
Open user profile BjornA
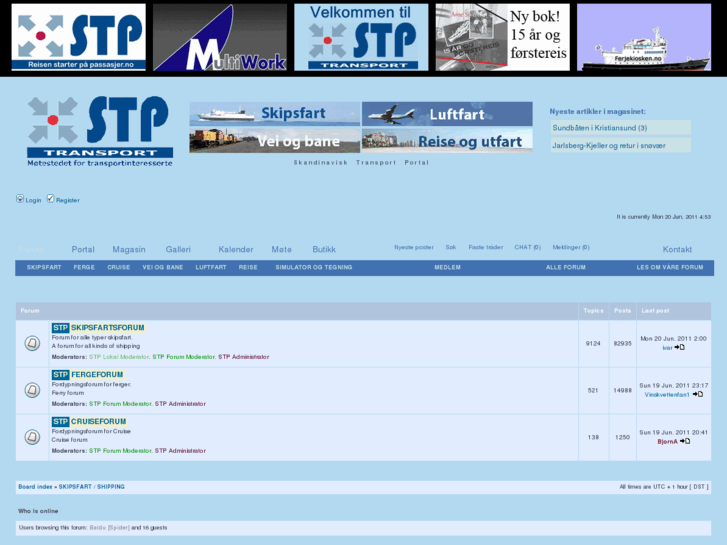tap(667, 442)
